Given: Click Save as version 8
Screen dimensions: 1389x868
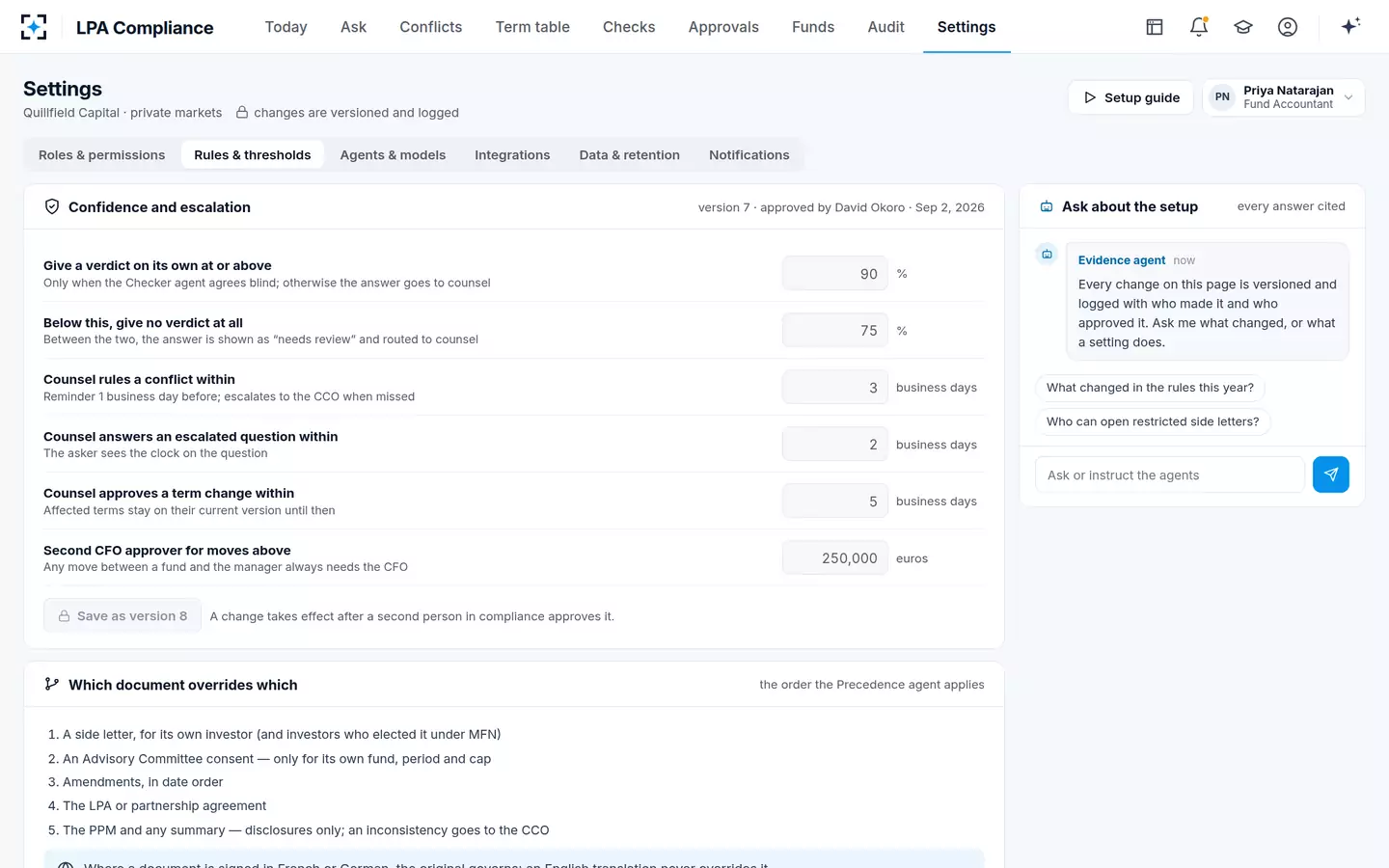Looking at the screenshot, I should (x=123, y=616).
